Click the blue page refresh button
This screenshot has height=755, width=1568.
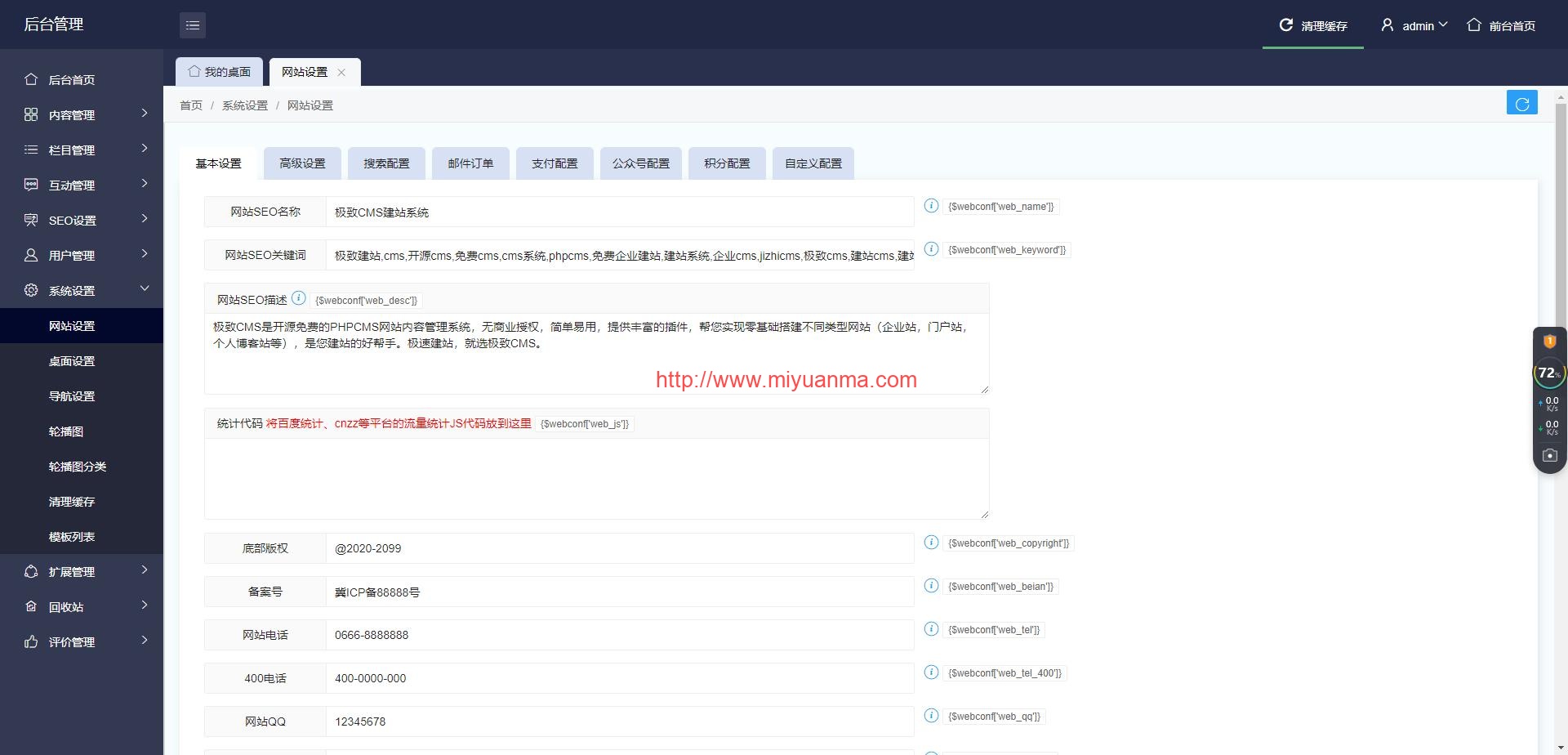(1521, 103)
